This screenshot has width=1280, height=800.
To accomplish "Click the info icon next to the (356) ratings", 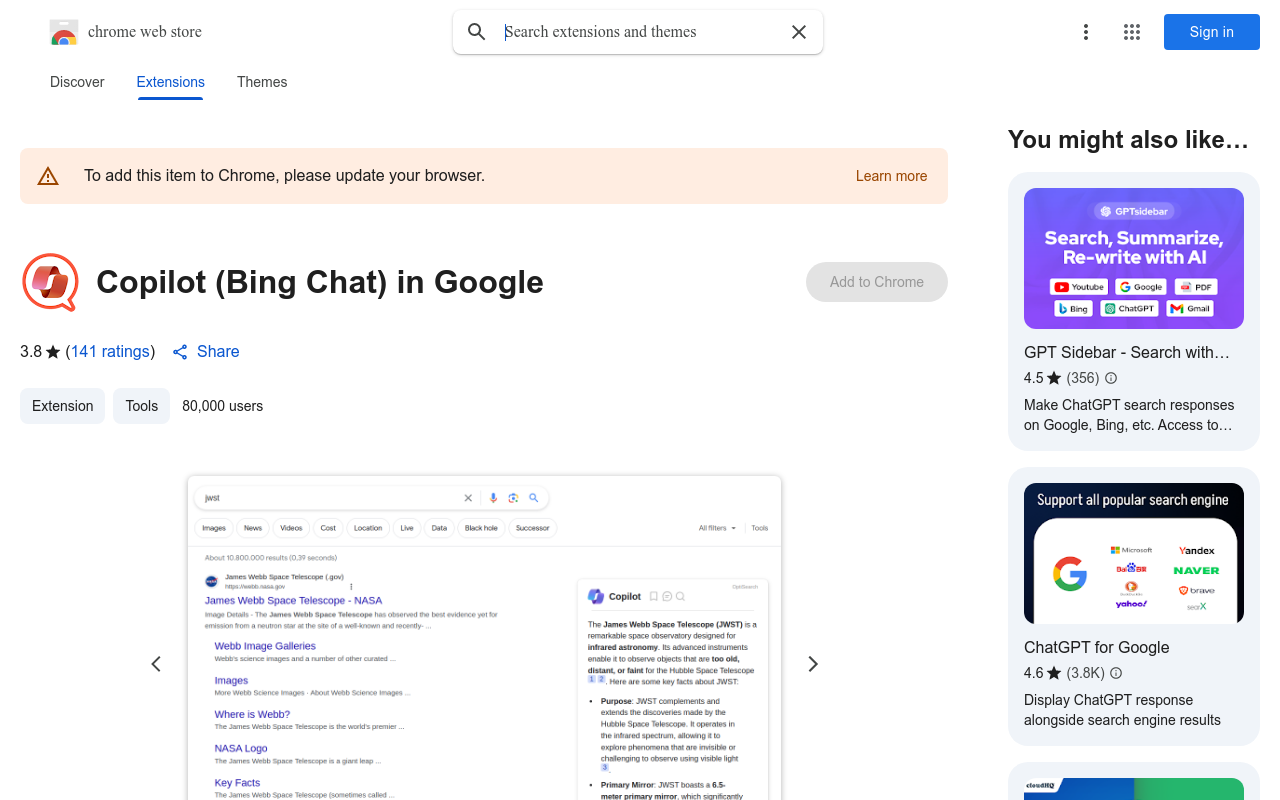I will click(x=1111, y=378).
